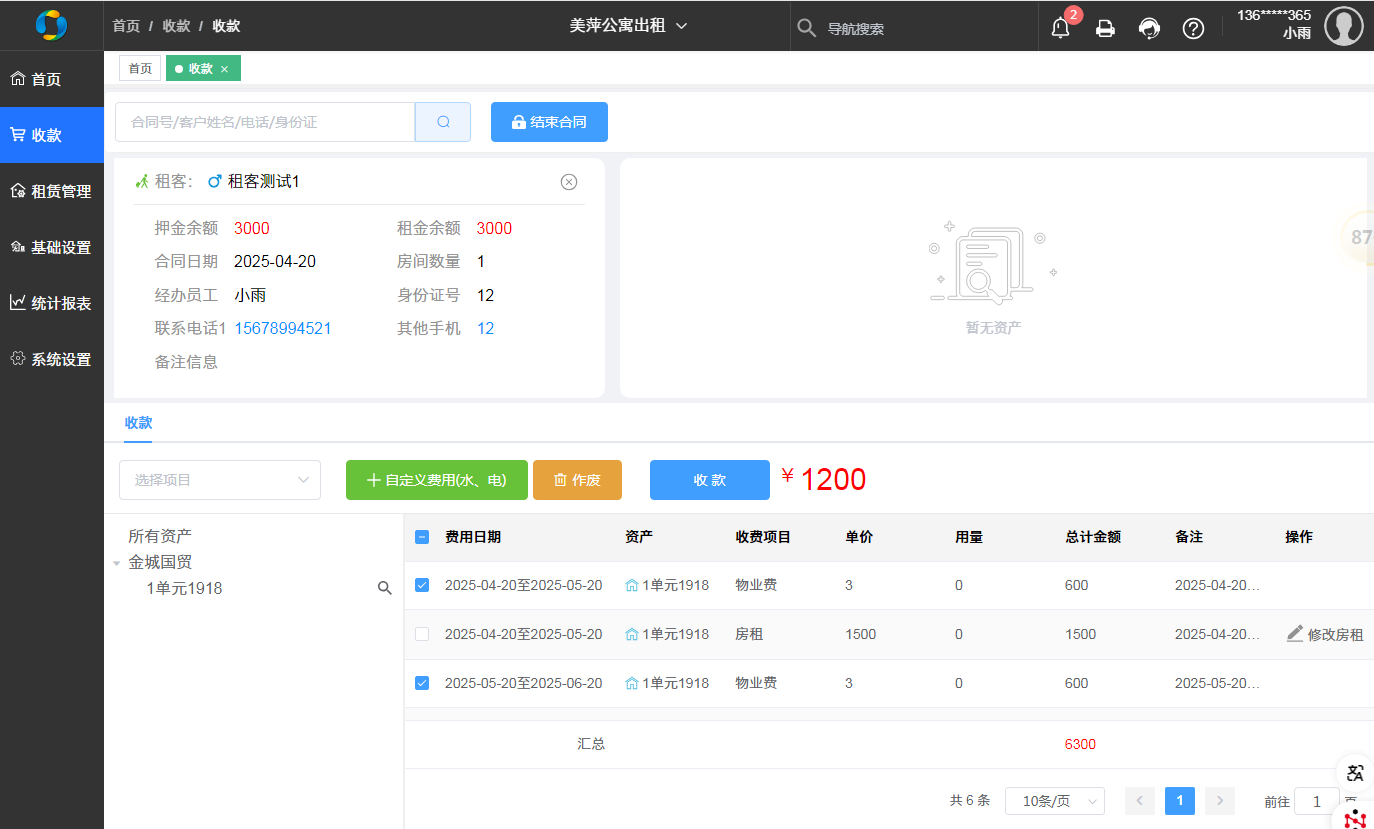
Task: Open the 选择项目 dropdown
Action: point(220,480)
